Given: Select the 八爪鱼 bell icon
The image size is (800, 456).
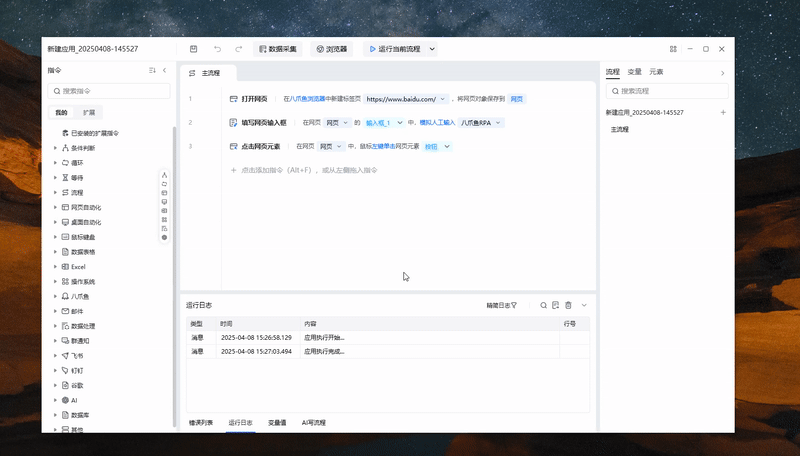Looking at the screenshot, I should point(65,296).
